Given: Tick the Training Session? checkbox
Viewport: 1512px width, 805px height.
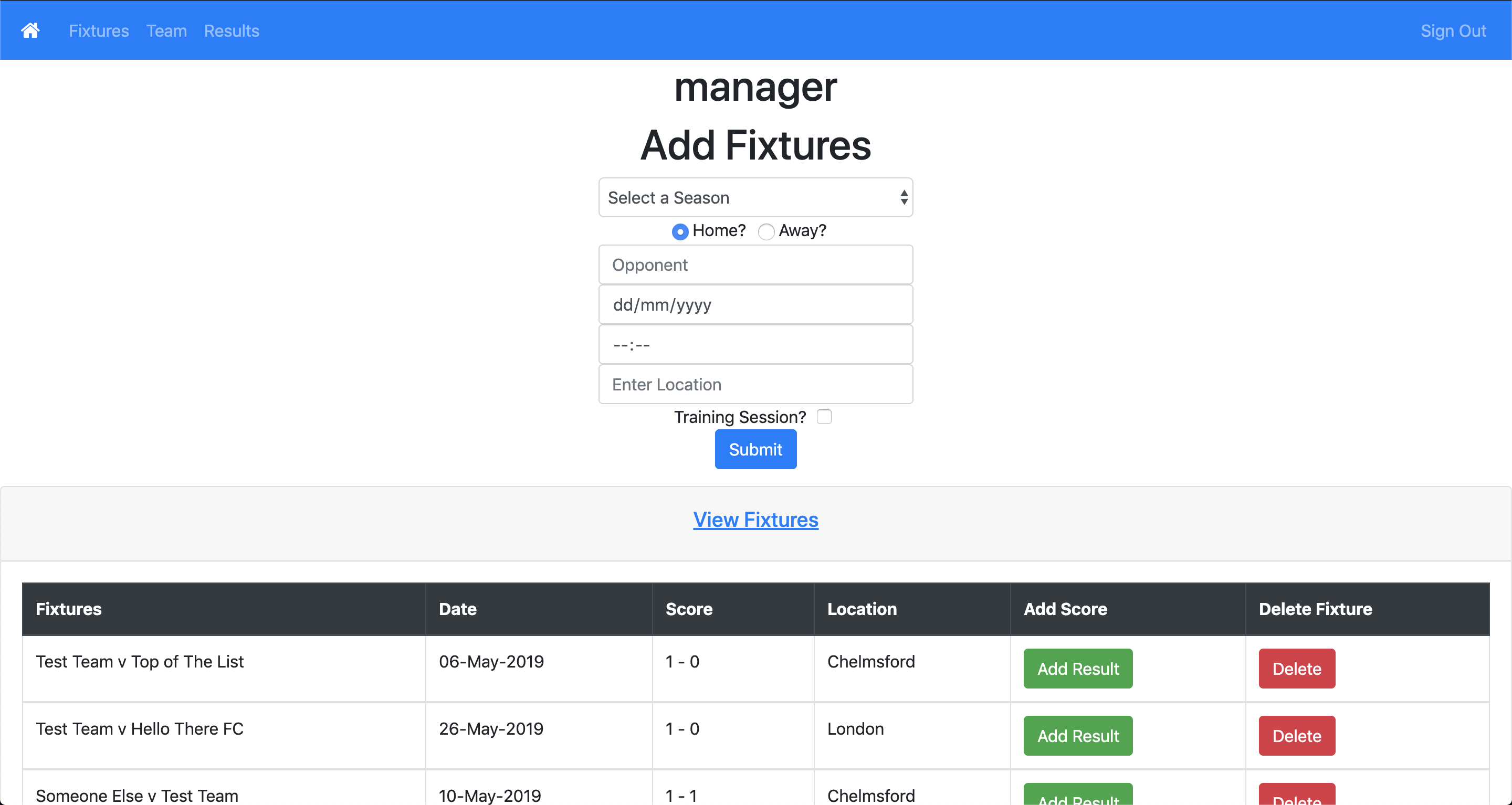Looking at the screenshot, I should [x=824, y=417].
